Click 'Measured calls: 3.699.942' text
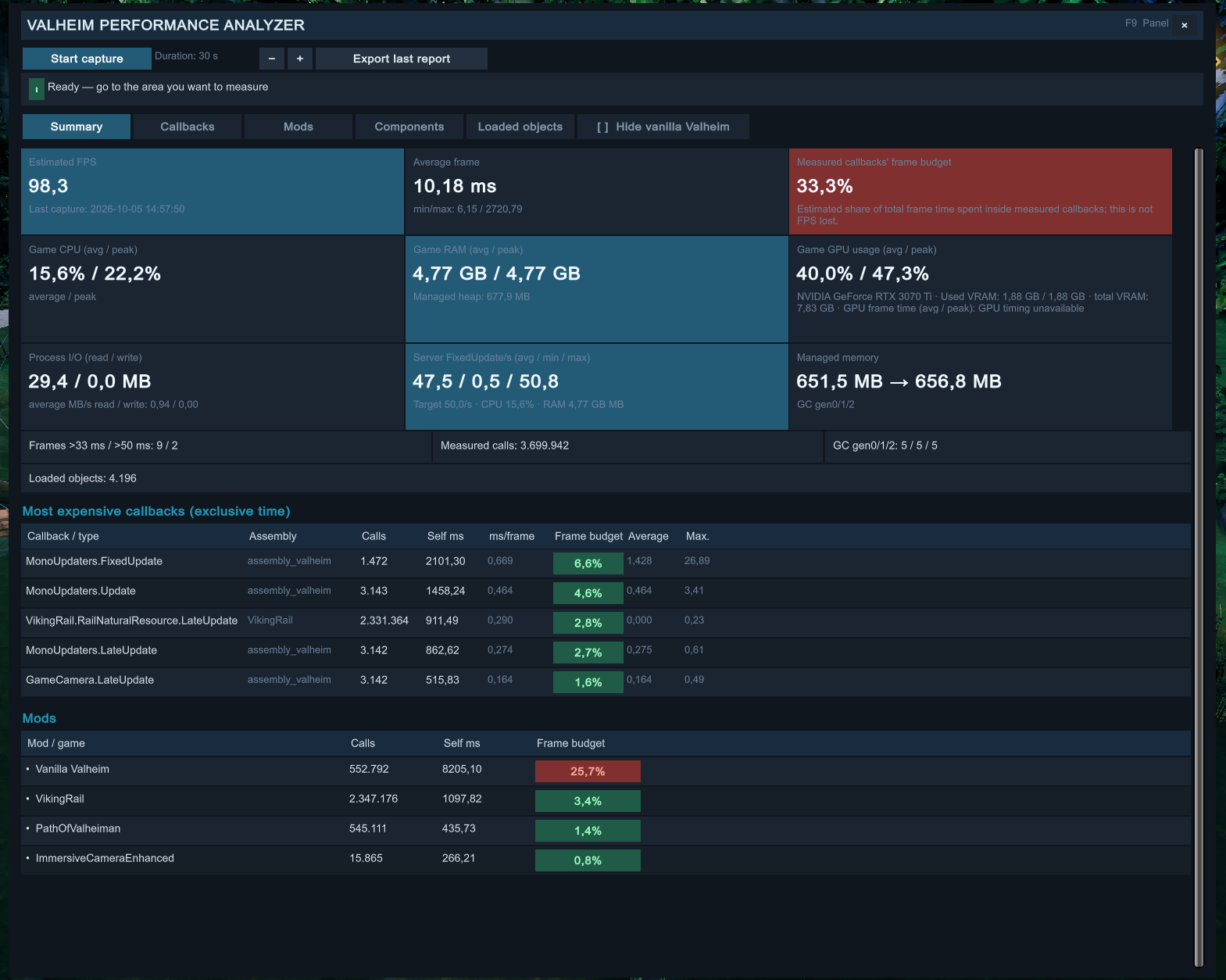The image size is (1226, 980). click(x=505, y=445)
